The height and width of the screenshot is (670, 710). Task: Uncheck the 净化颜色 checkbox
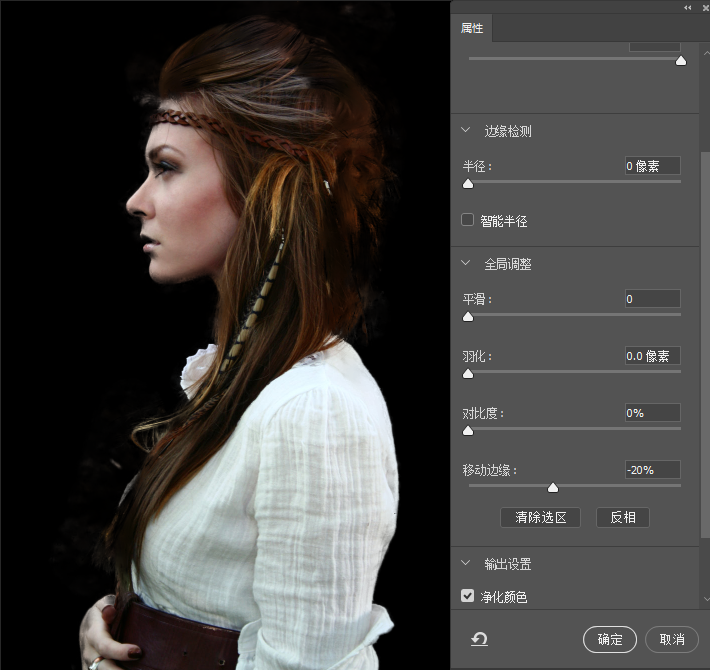[467, 596]
